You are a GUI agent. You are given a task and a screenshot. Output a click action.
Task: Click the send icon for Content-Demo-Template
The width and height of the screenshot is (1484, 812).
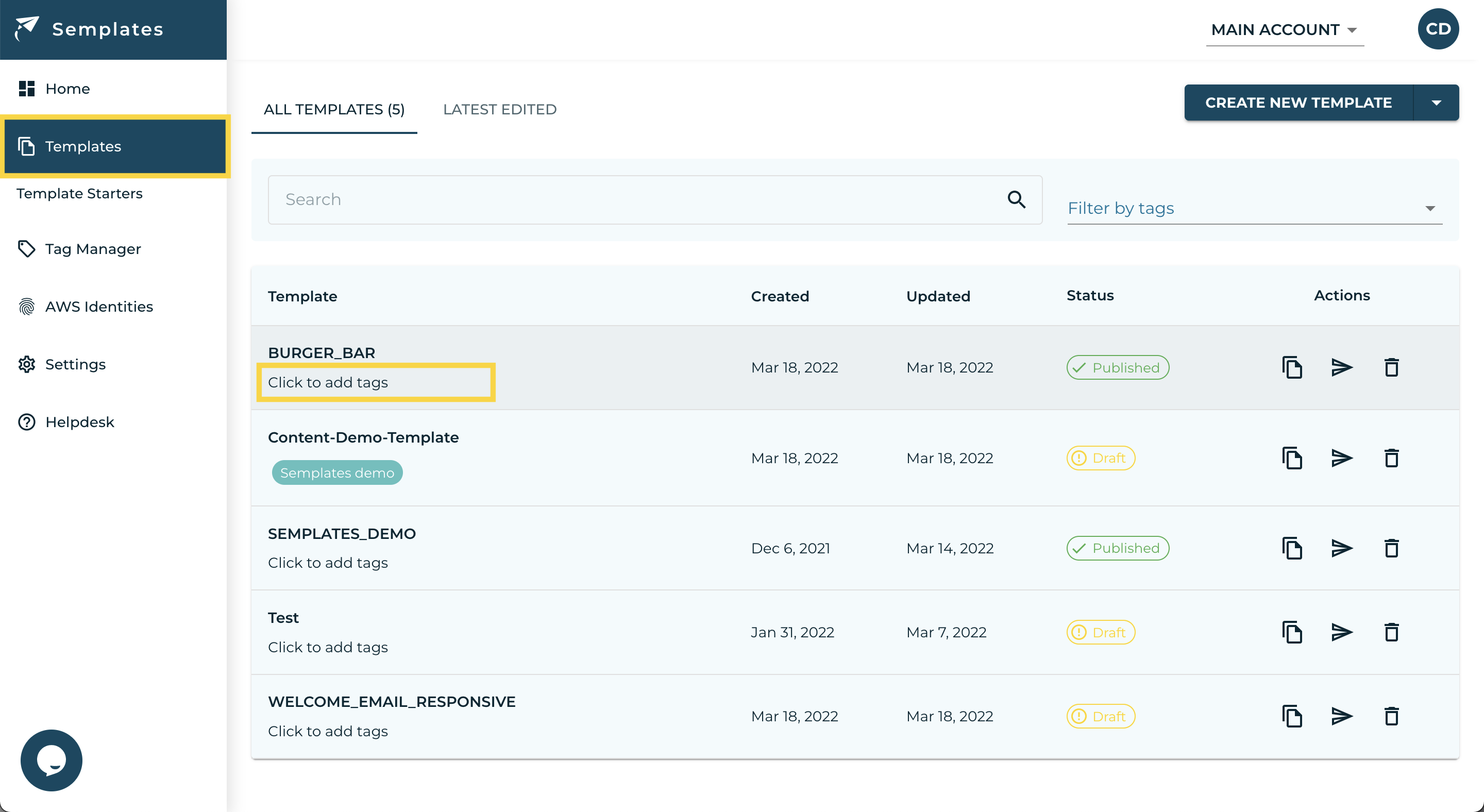[1342, 458]
